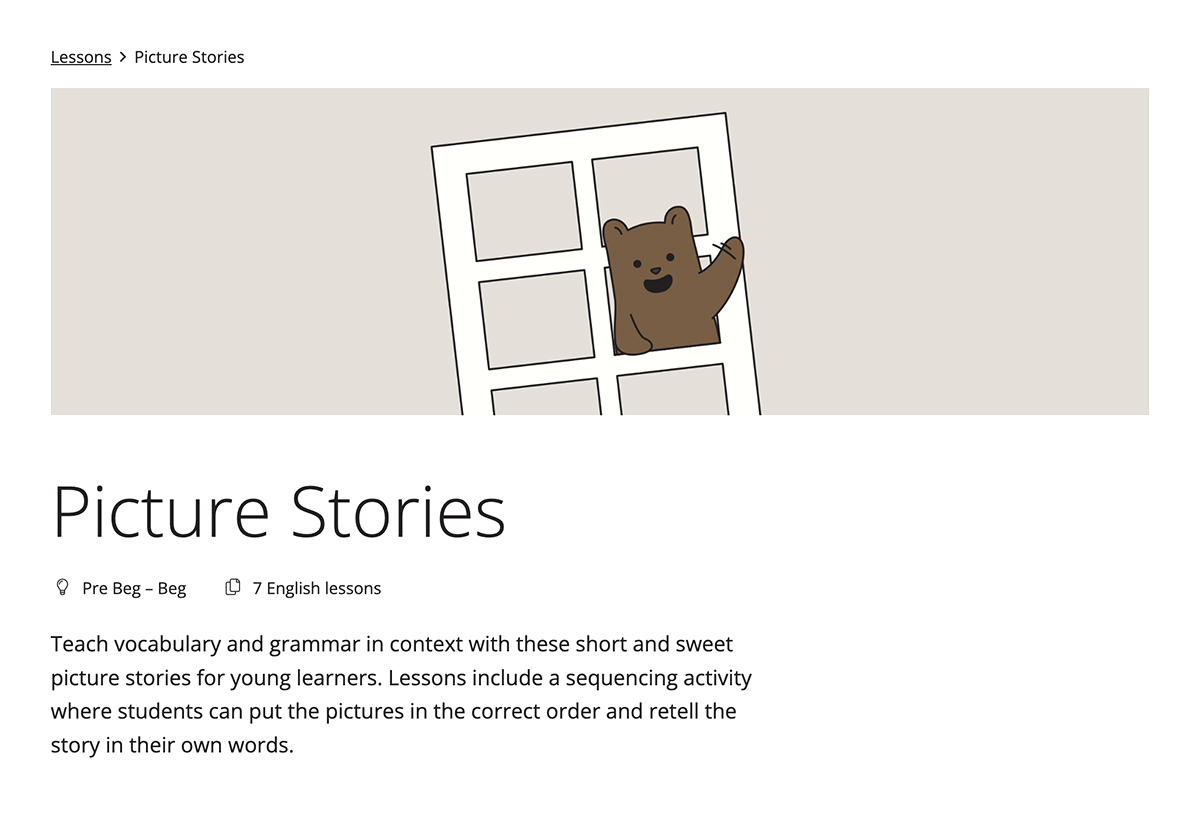Click the Picture Stories main heading
Viewport: 1200px width, 813px height.
coord(279,511)
